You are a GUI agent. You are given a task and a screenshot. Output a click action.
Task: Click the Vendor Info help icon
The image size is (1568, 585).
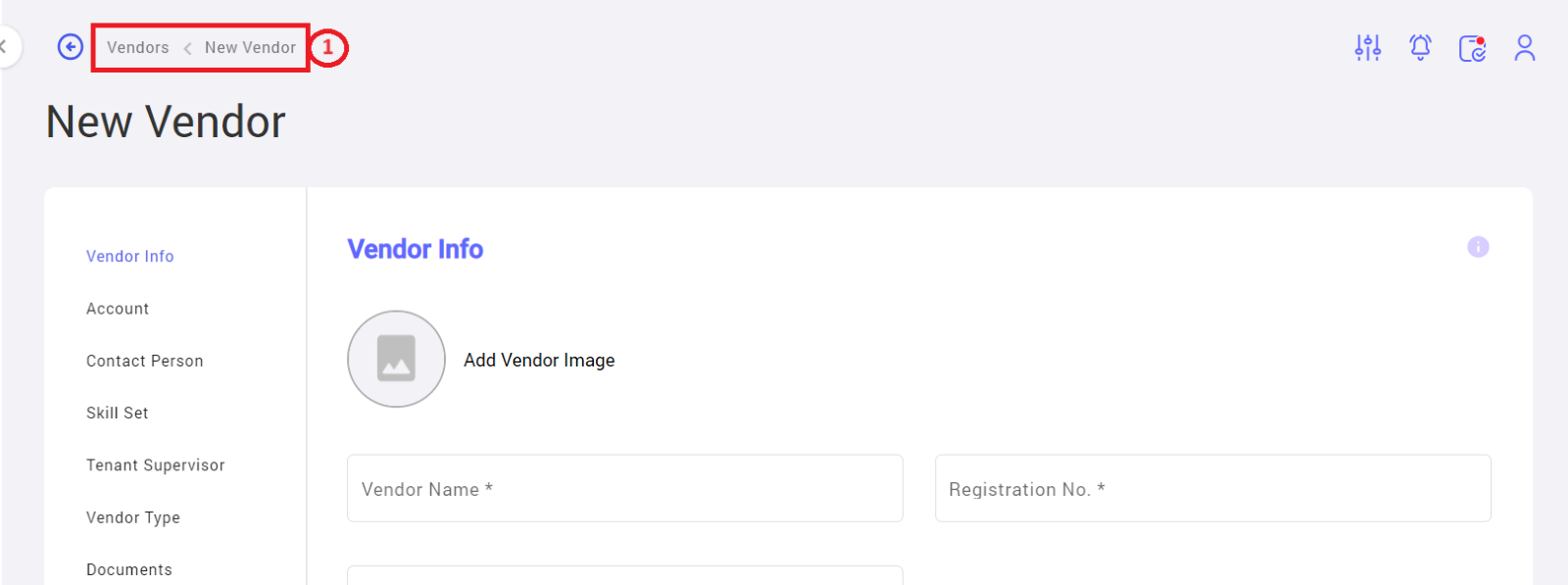point(1478,247)
